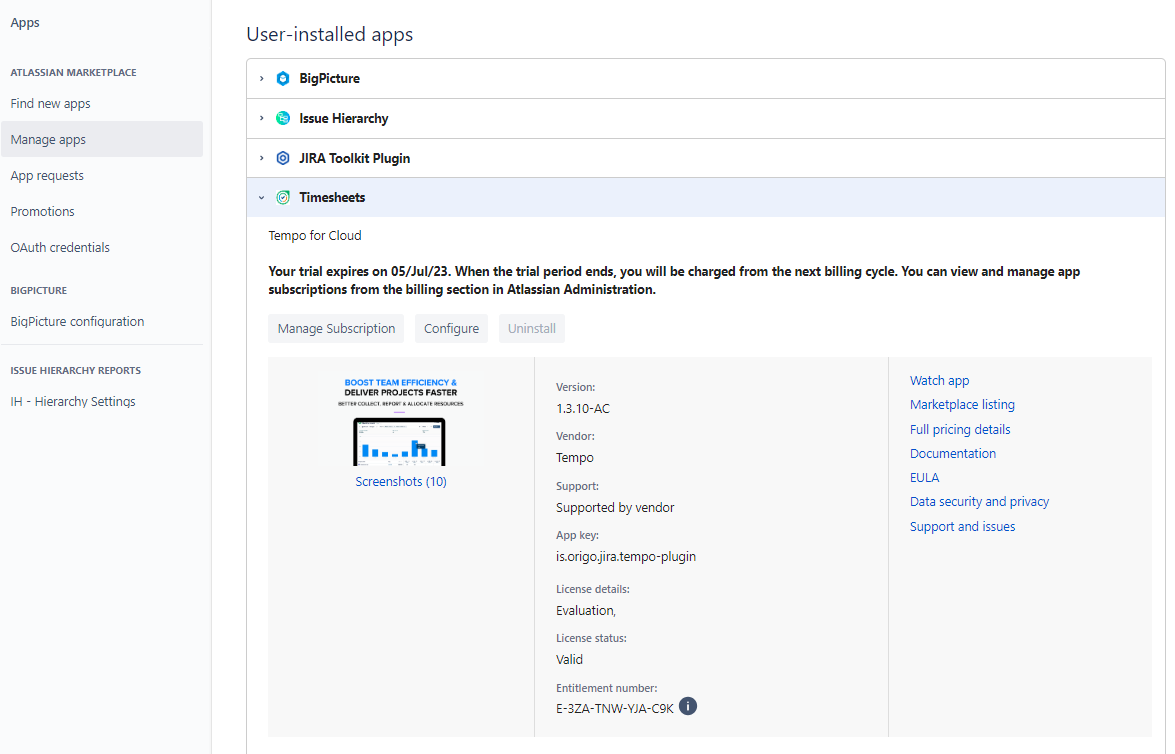Click entitlement number E-3ZA-TNW-YJA-C9K
This screenshot has height=754, width=1175.
[614, 708]
